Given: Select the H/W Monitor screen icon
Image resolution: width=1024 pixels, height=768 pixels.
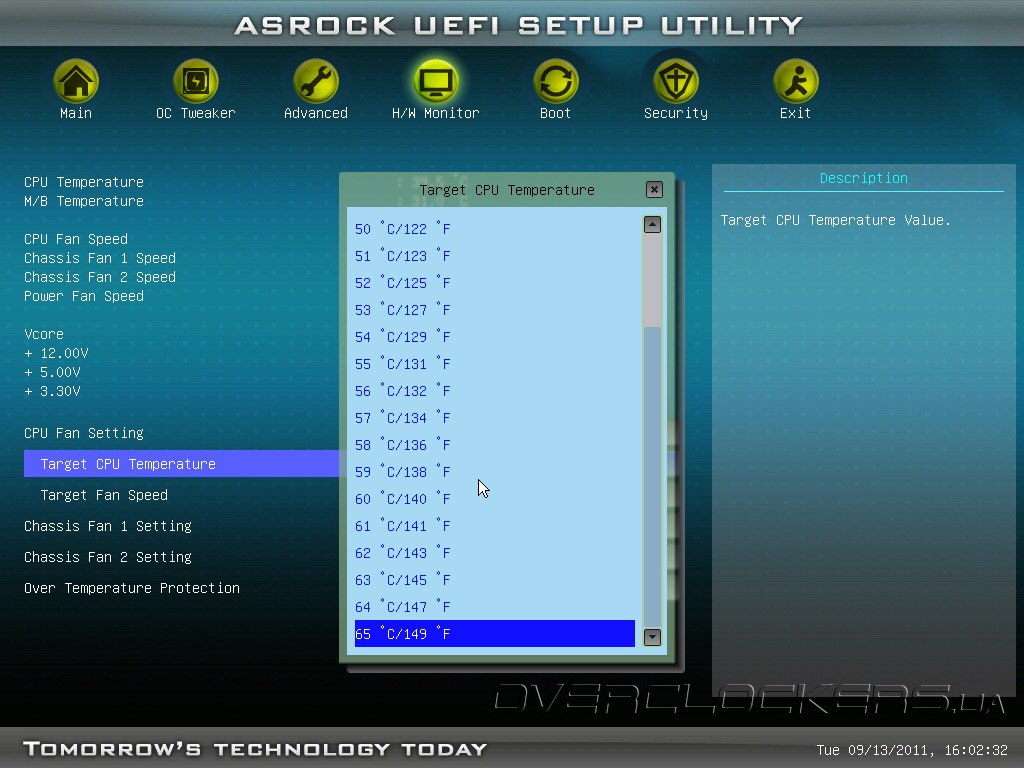Looking at the screenshot, I should point(436,82).
